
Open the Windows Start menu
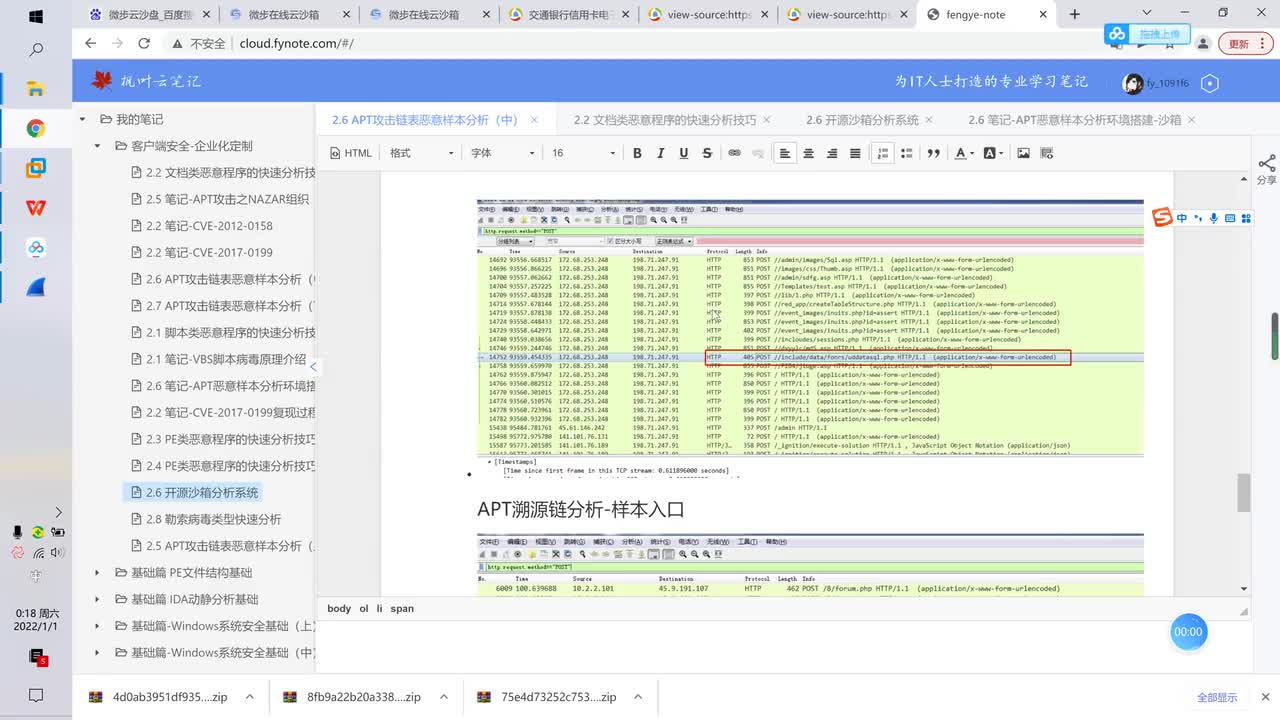36,16
